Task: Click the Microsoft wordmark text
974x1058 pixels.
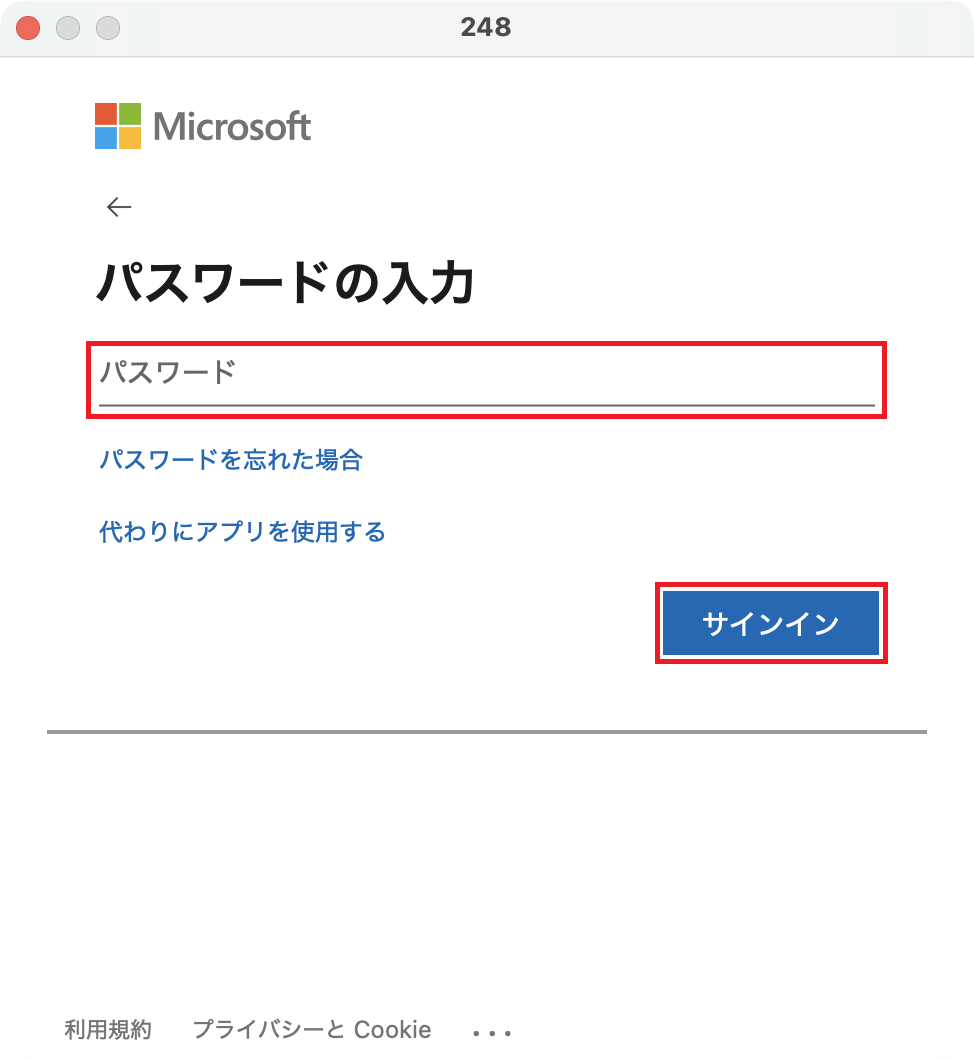Action: coord(232,127)
